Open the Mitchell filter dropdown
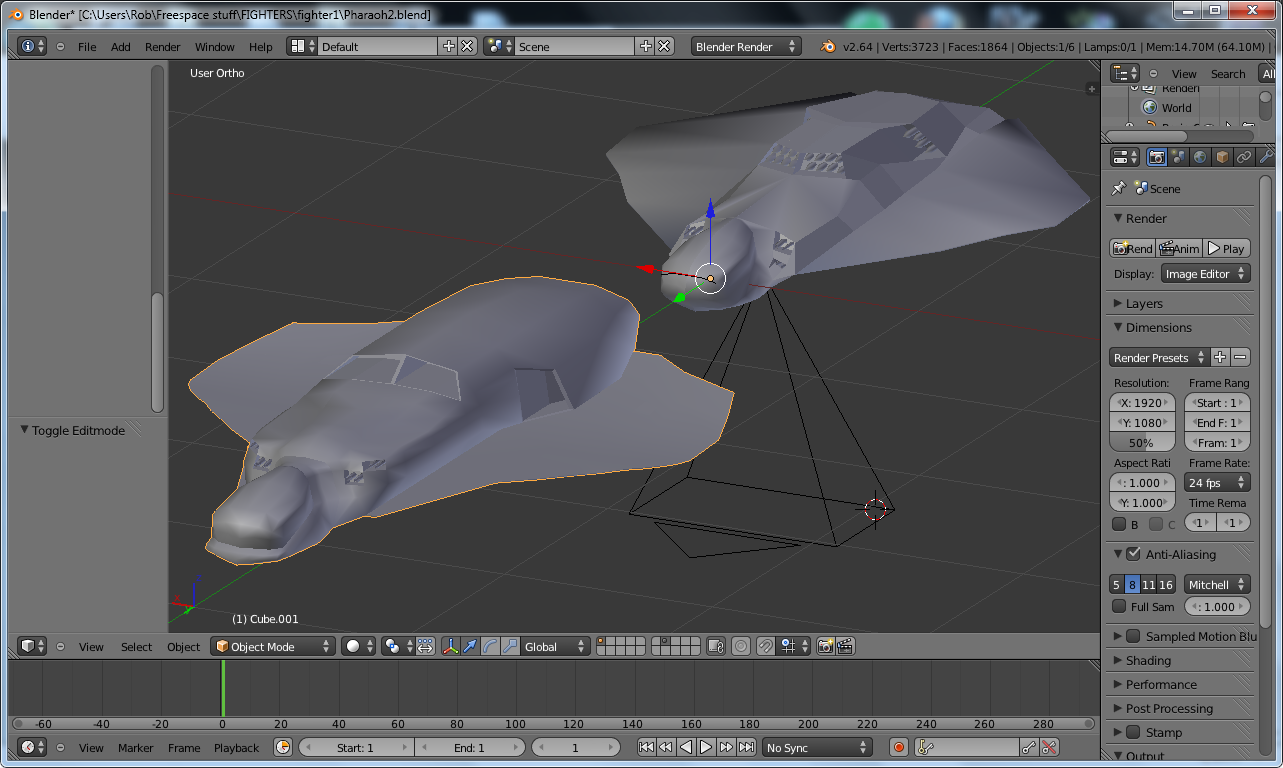Image resolution: width=1283 pixels, height=768 pixels. pyautogui.click(x=1217, y=584)
